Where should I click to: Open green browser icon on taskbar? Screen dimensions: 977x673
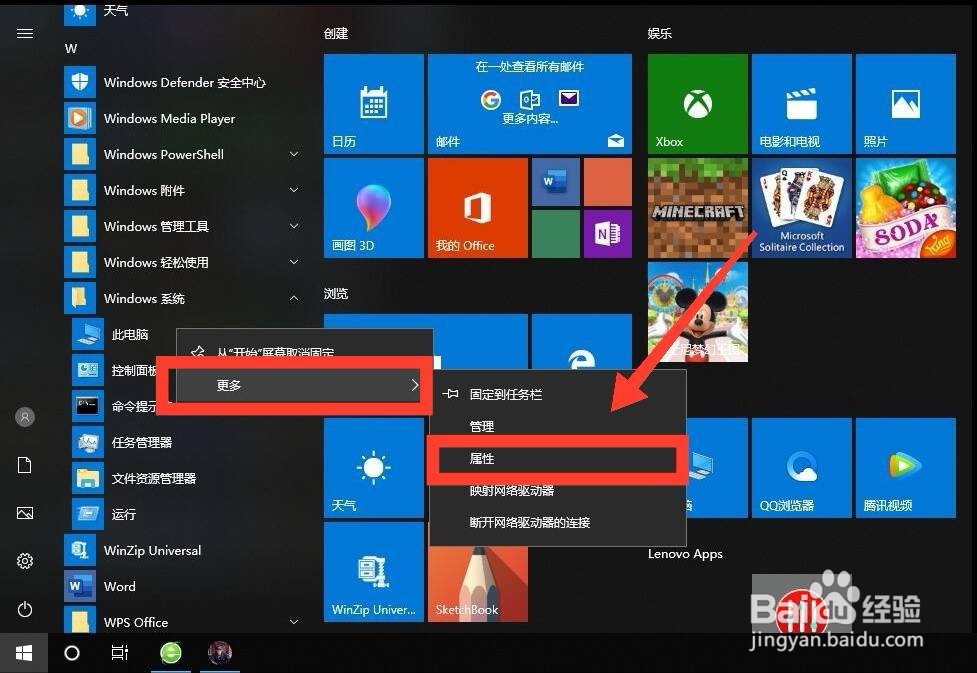(171, 653)
